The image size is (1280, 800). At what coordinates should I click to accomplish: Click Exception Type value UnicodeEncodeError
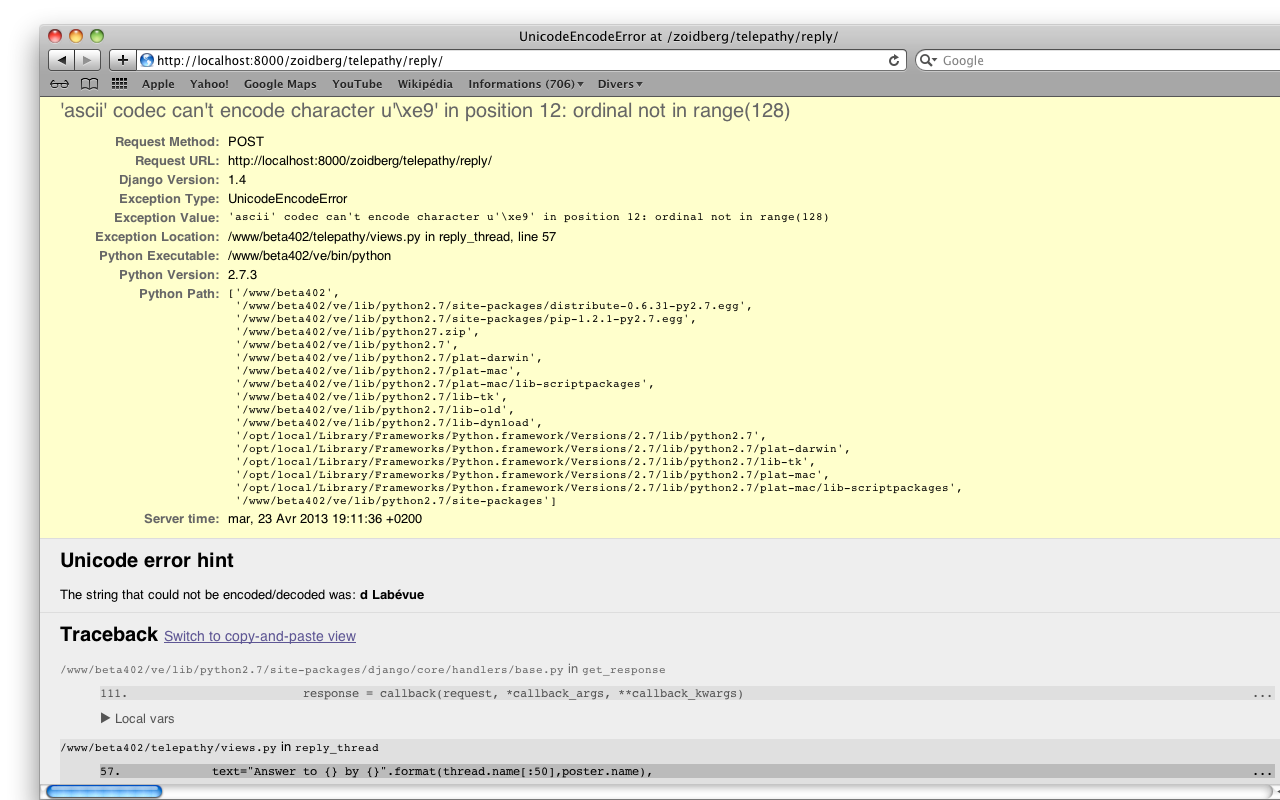(288, 199)
